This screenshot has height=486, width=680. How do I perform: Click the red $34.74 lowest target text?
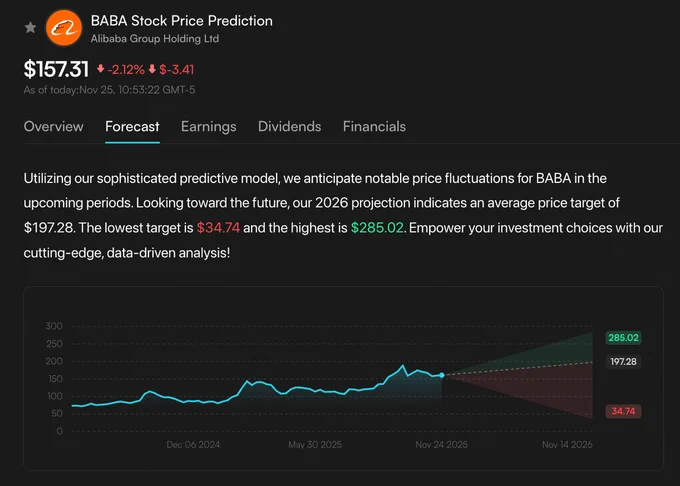[x=218, y=228]
